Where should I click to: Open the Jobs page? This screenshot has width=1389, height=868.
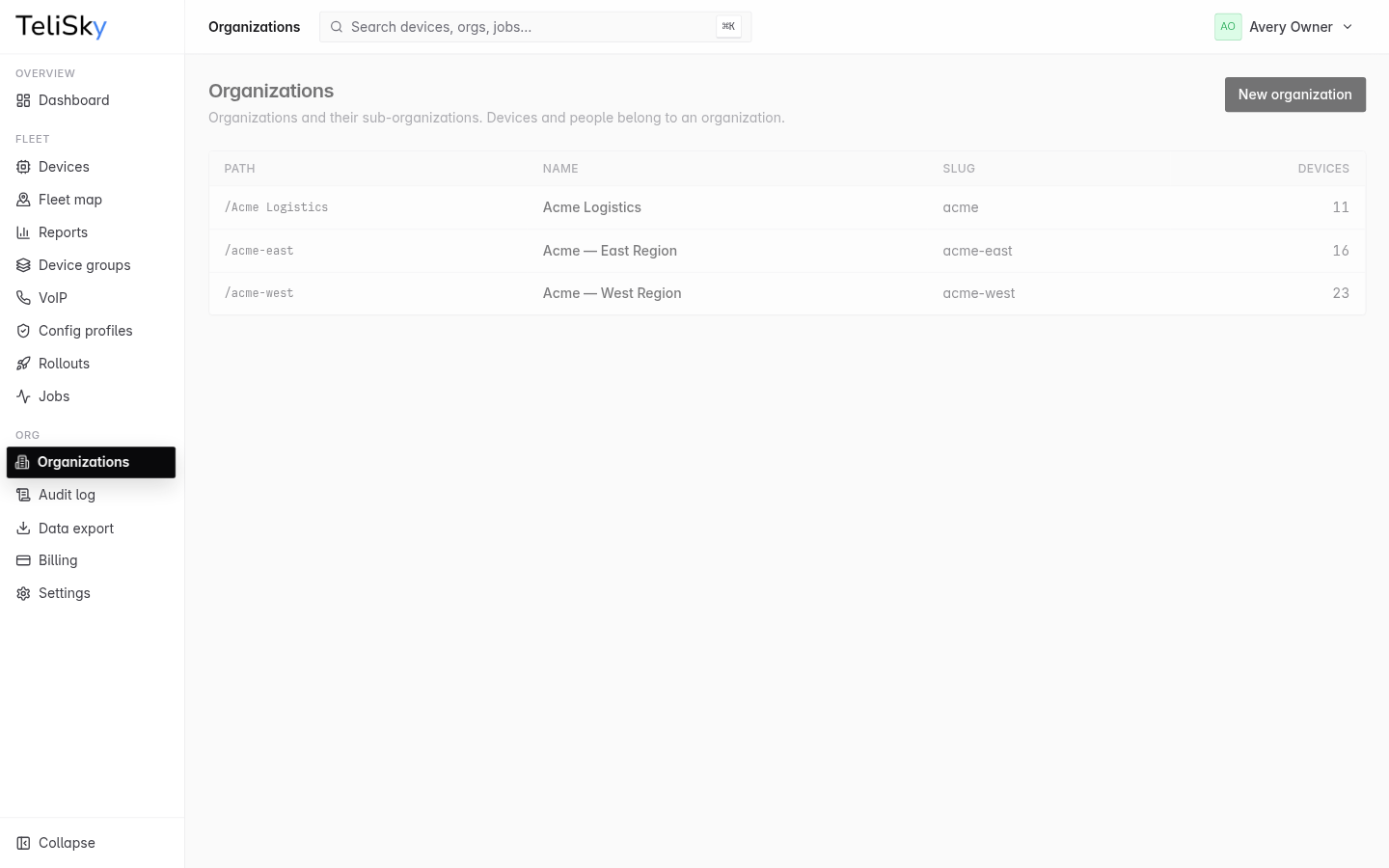(x=92, y=396)
